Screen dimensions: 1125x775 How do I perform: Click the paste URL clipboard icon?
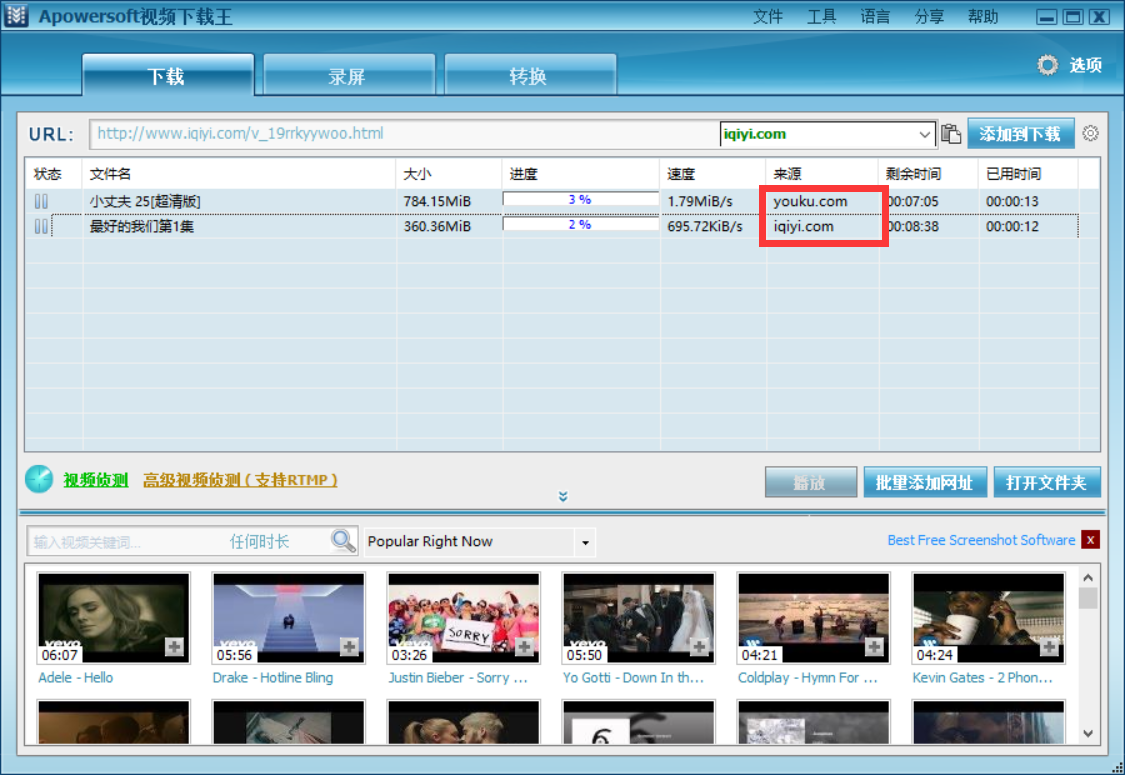click(x=951, y=134)
